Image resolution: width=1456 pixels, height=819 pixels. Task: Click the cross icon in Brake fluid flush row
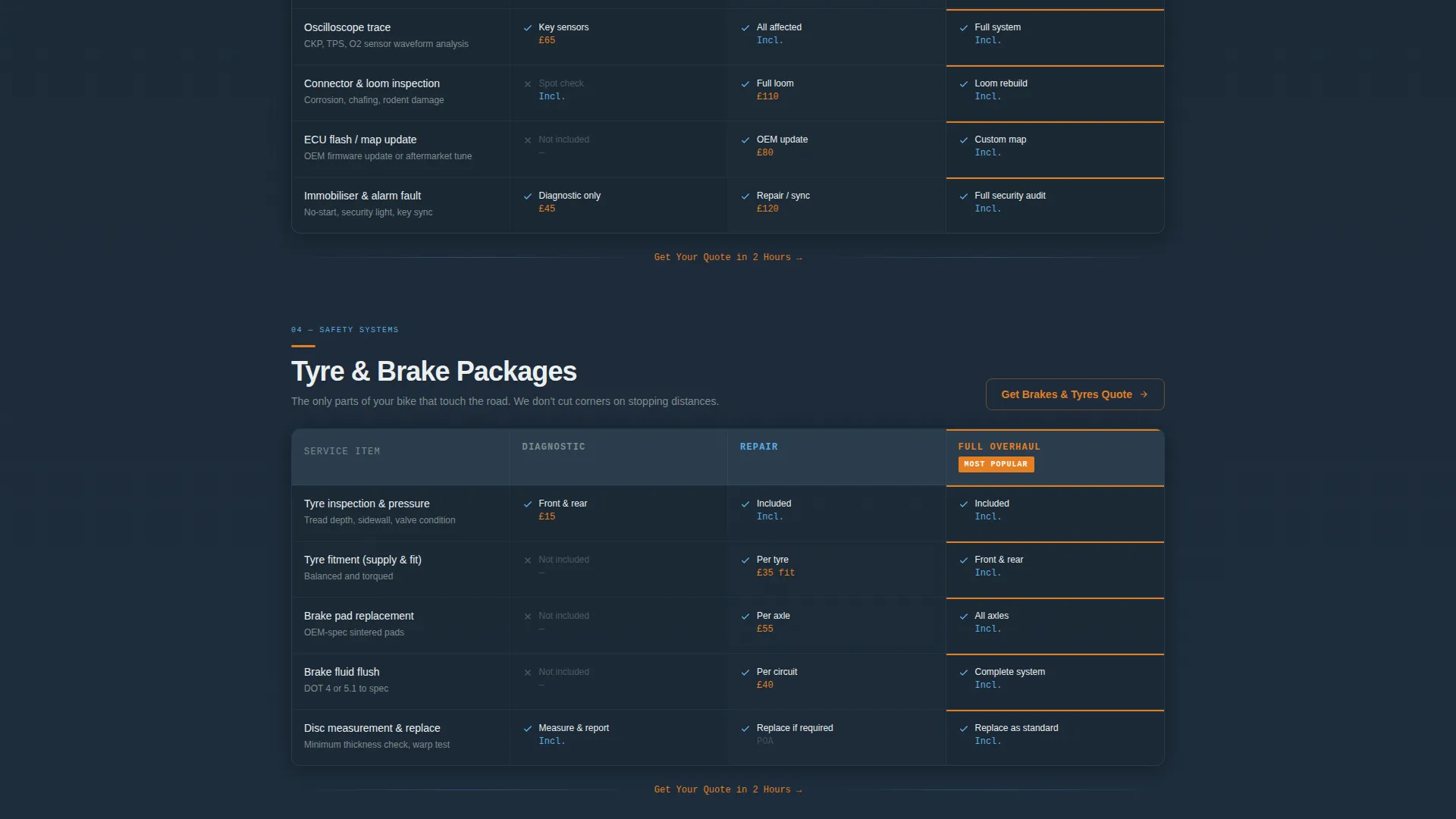point(528,673)
